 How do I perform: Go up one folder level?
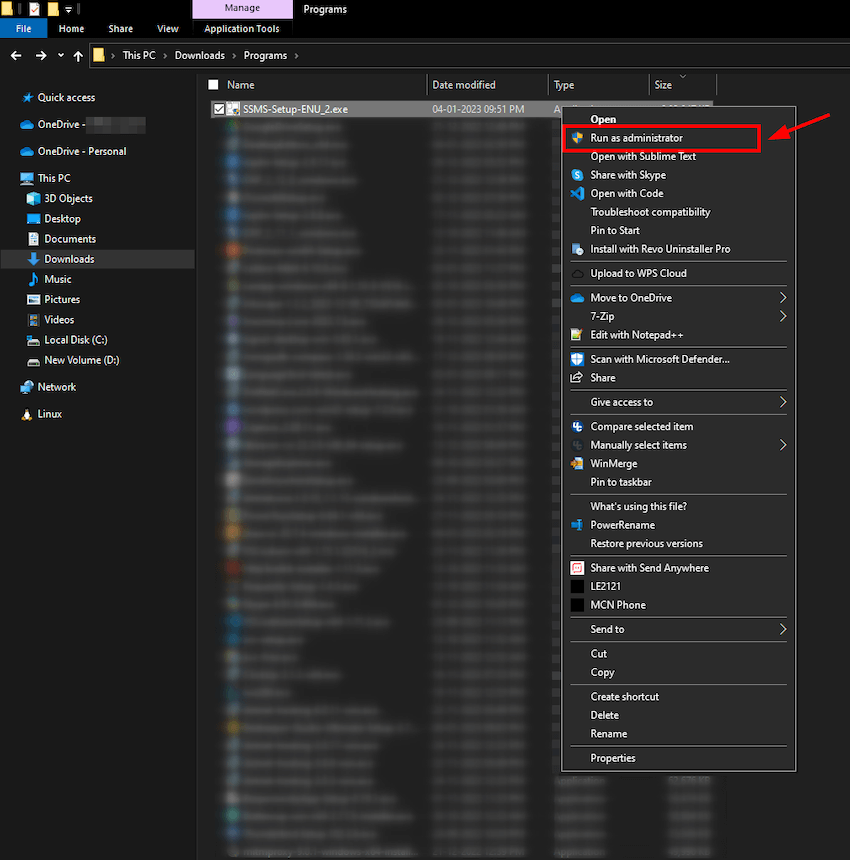[x=78, y=55]
